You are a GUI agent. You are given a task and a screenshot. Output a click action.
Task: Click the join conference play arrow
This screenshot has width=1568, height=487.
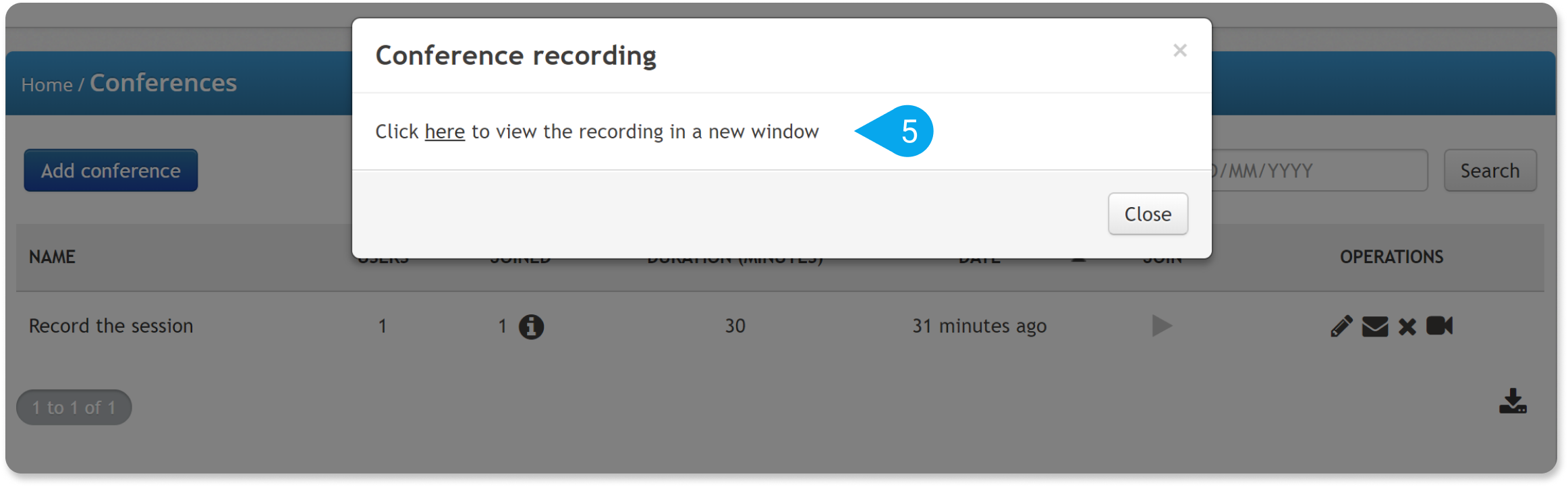[1161, 326]
